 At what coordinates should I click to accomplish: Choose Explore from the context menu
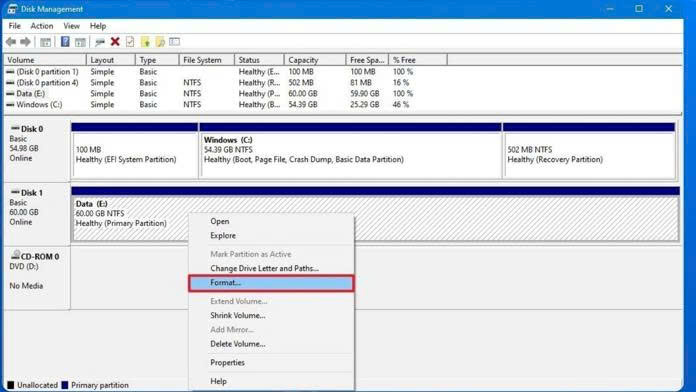click(x=271, y=235)
